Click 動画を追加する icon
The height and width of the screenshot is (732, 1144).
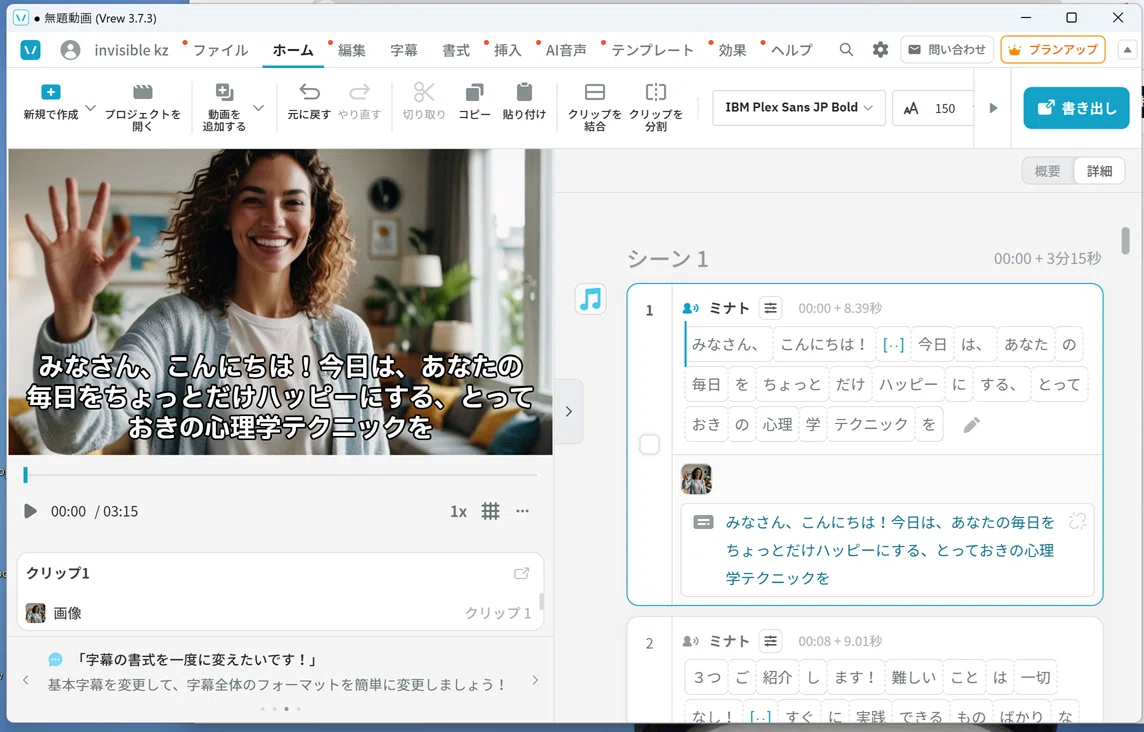224,92
